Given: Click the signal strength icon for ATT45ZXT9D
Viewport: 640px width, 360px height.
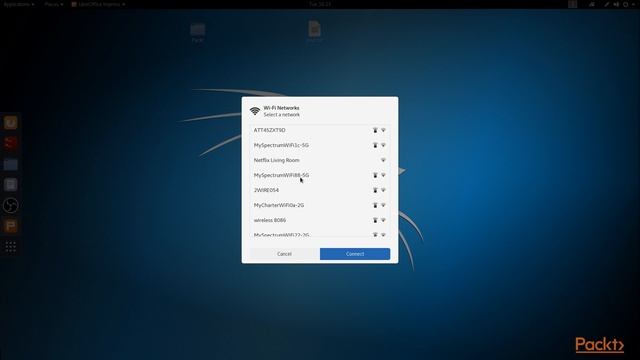Looking at the screenshot, I should (x=383, y=130).
